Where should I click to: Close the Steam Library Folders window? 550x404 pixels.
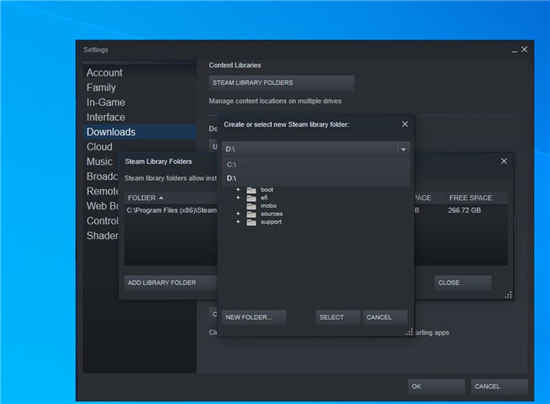[504, 161]
